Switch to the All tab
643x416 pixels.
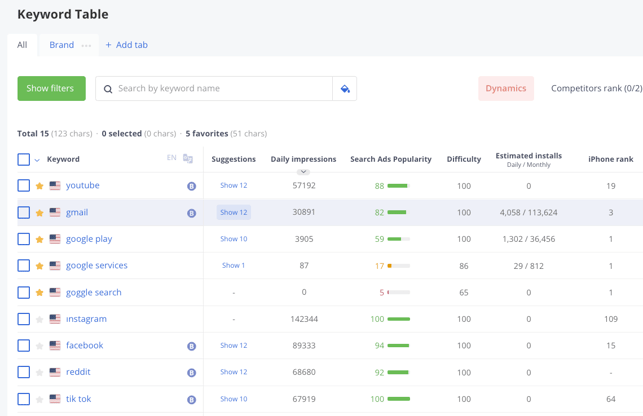click(x=22, y=45)
